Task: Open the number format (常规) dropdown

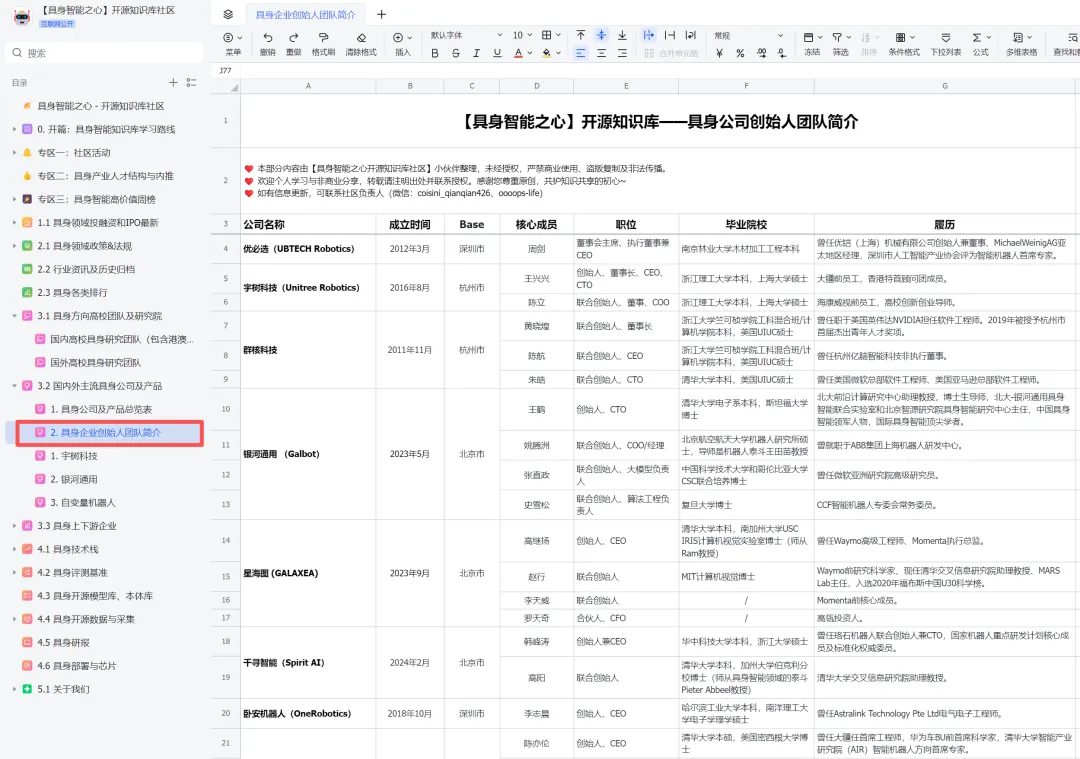Action: (749, 35)
